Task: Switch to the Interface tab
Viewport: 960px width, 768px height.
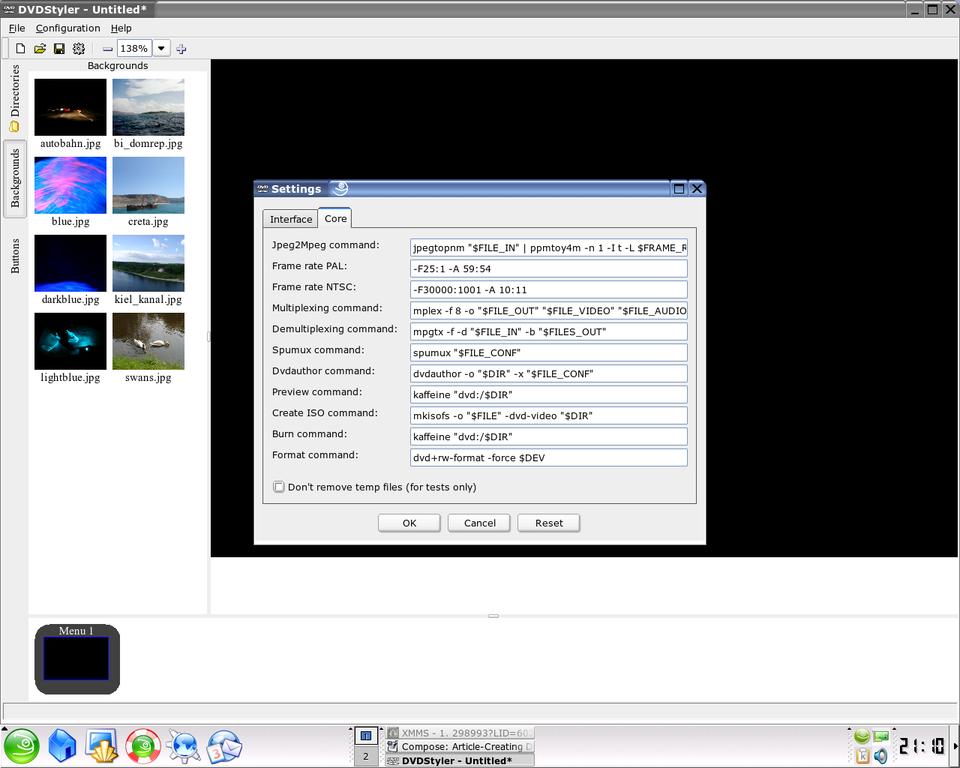Action: pyautogui.click(x=291, y=219)
